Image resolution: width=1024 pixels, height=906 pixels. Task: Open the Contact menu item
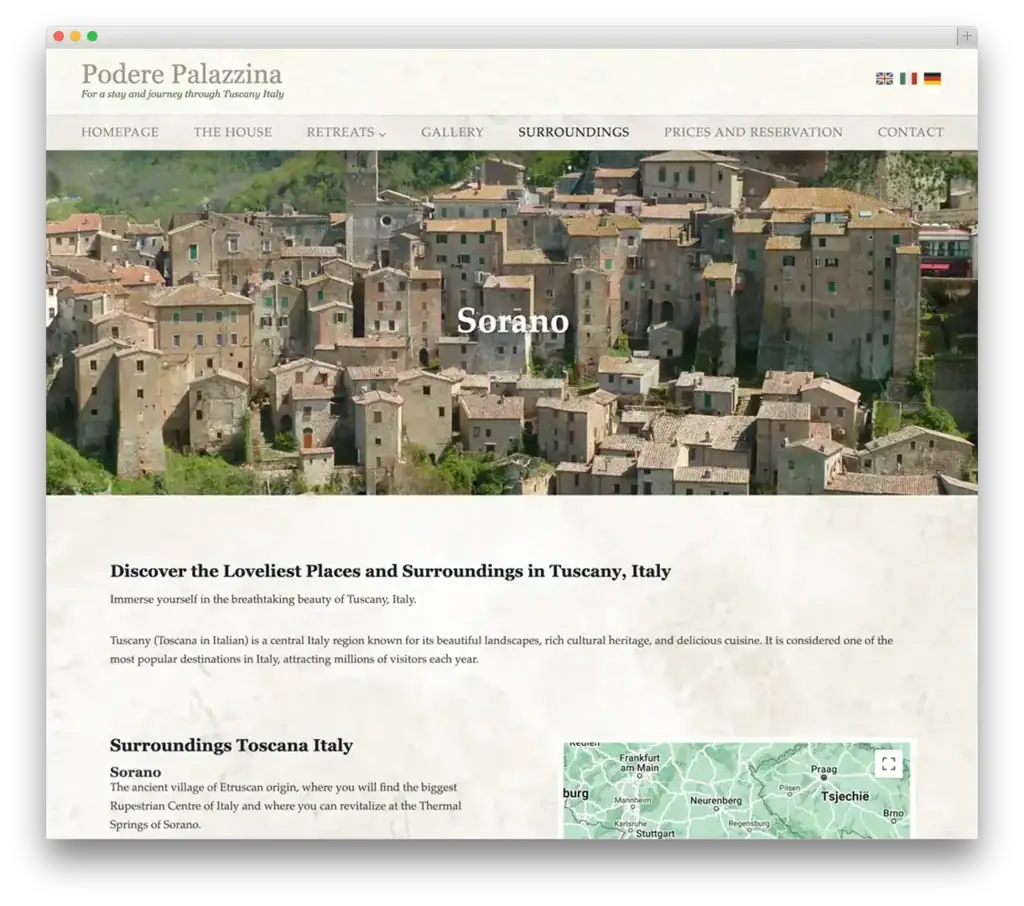pyautogui.click(x=910, y=132)
